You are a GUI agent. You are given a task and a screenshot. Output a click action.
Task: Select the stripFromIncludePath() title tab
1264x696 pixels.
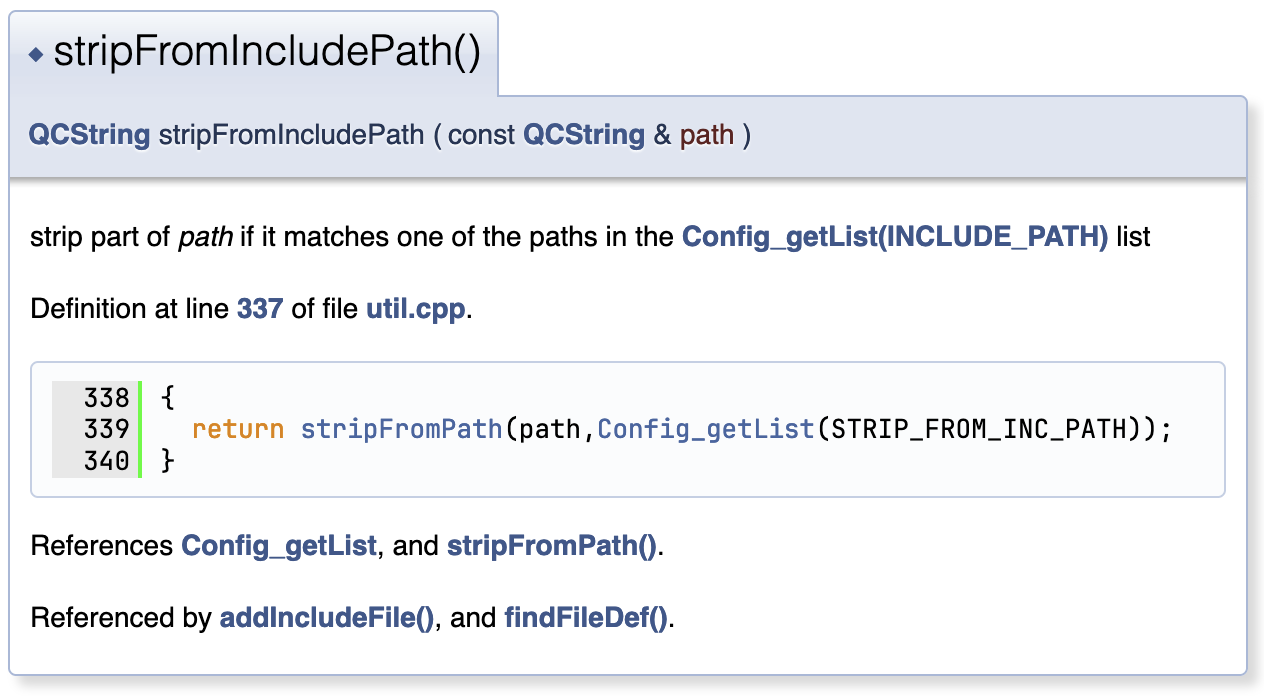point(266,53)
